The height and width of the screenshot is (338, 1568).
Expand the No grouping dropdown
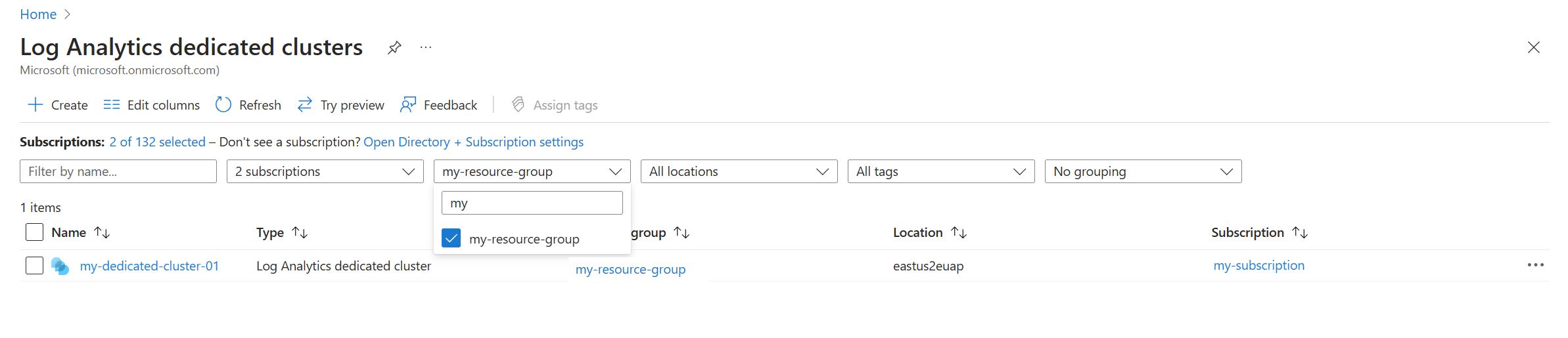point(1142,171)
